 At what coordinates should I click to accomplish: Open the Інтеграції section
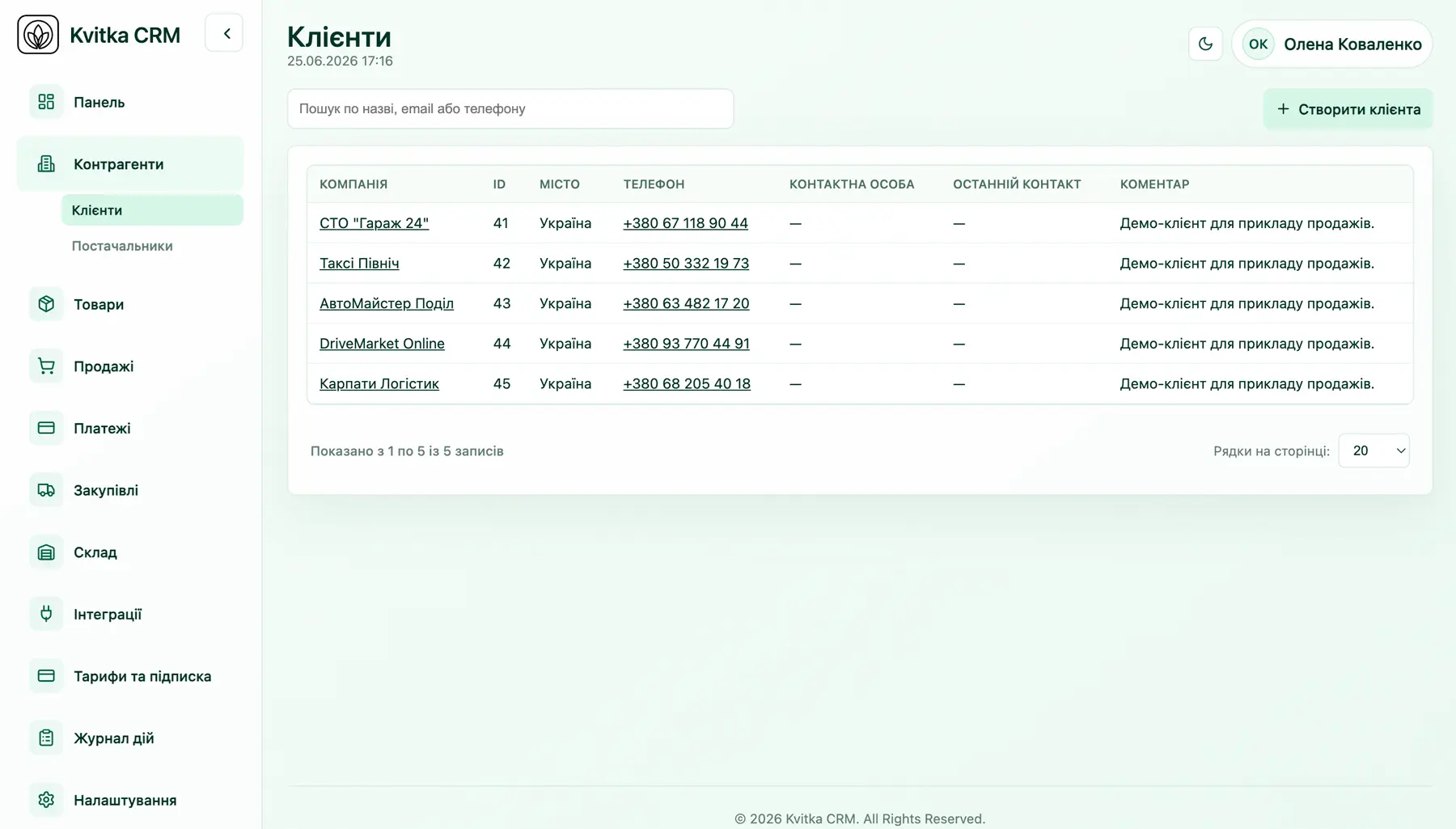coord(129,614)
